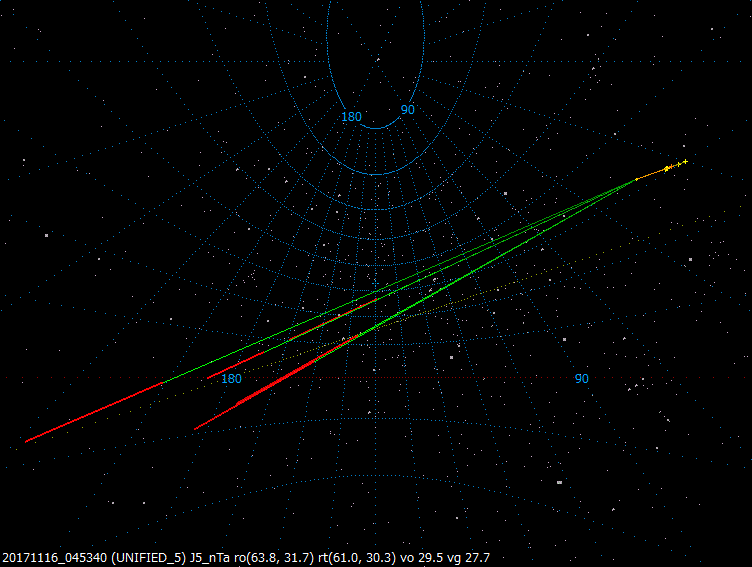Image resolution: width=752 pixels, height=567 pixels.
Task: Select the leftmost long red meteor trail
Action: click(94, 412)
